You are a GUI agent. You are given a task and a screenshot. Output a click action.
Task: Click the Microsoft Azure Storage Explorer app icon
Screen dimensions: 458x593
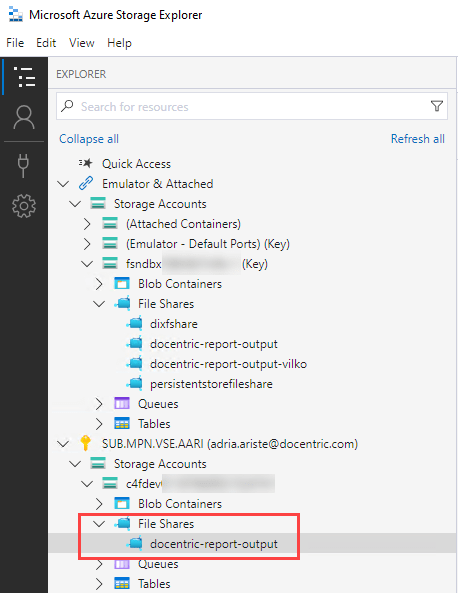pyautogui.click(x=16, y=14)
